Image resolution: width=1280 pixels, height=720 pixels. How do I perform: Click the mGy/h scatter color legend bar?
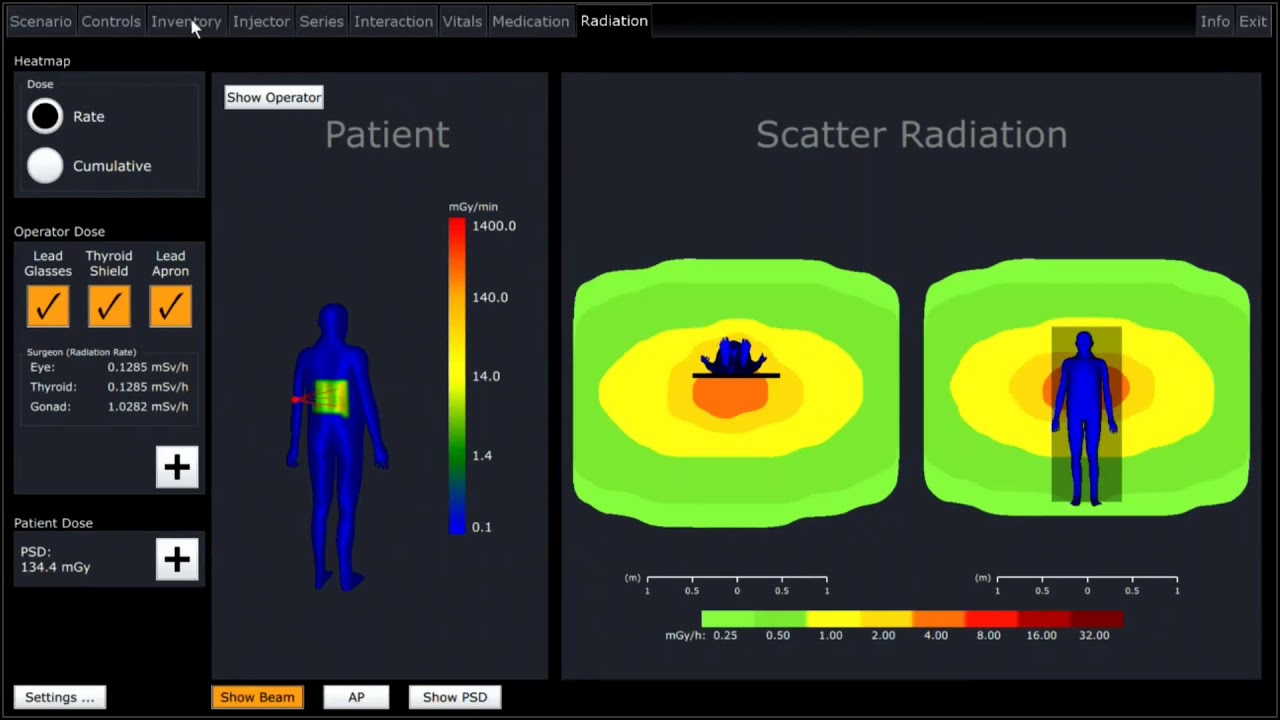click(912, 619)
